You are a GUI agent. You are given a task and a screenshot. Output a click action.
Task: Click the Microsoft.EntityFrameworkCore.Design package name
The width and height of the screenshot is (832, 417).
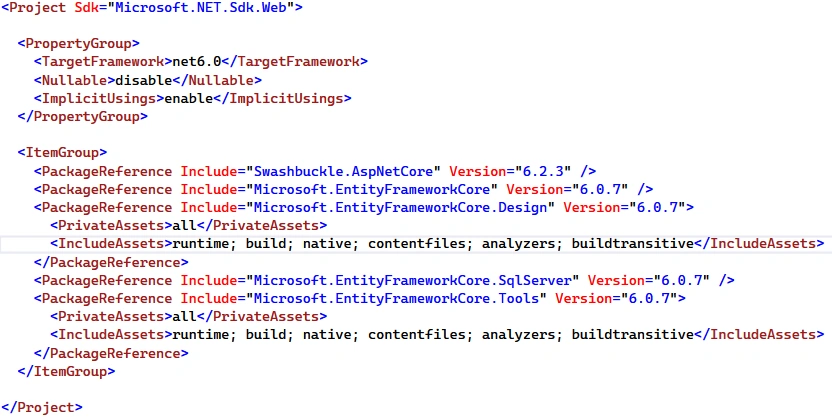tap(401, 207)
